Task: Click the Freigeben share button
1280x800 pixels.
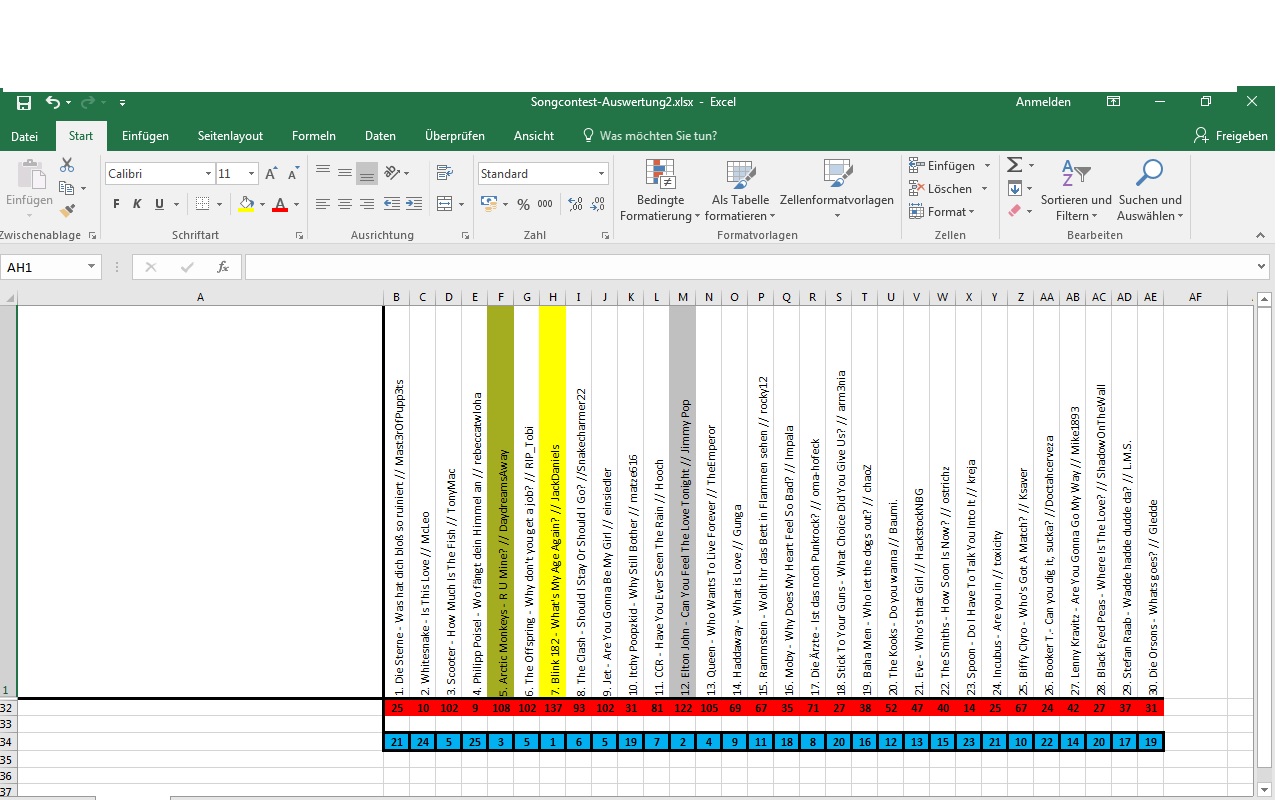Action: (x=1230, y=135)
